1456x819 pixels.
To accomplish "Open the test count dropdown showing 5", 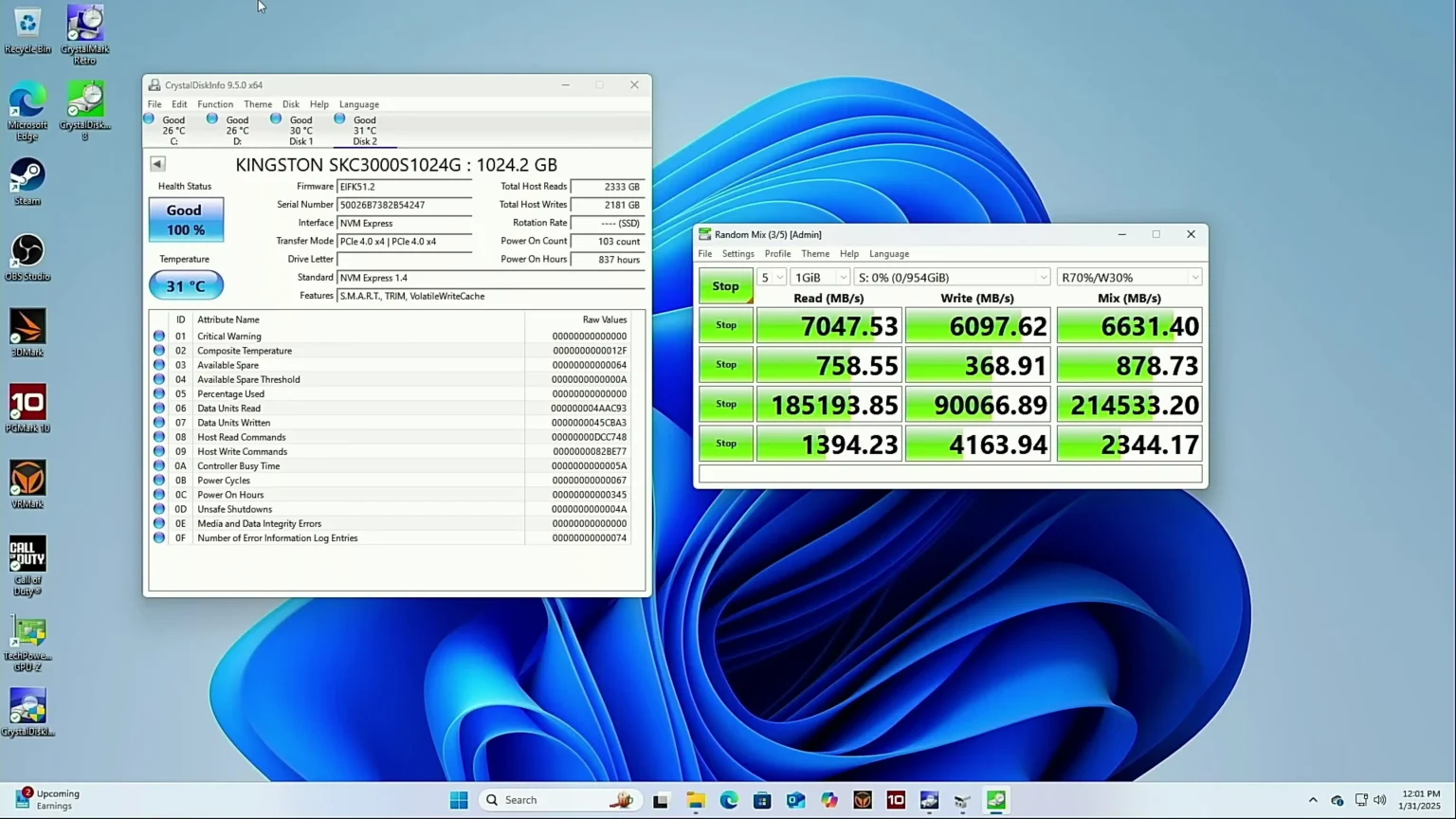I will point(772,278).
